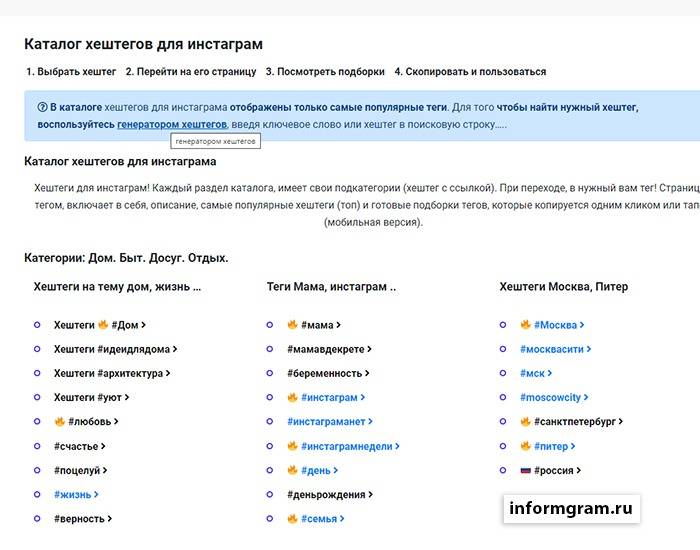Click the informgram.ru watermark badge
The height and width of the screenshot is (550, 700).
click(571, 508)
